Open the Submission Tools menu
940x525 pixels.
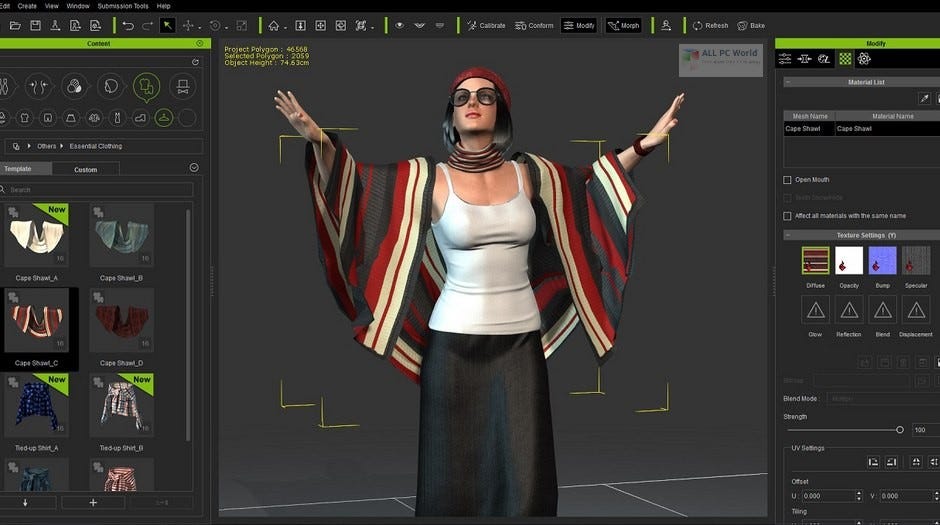123,6
